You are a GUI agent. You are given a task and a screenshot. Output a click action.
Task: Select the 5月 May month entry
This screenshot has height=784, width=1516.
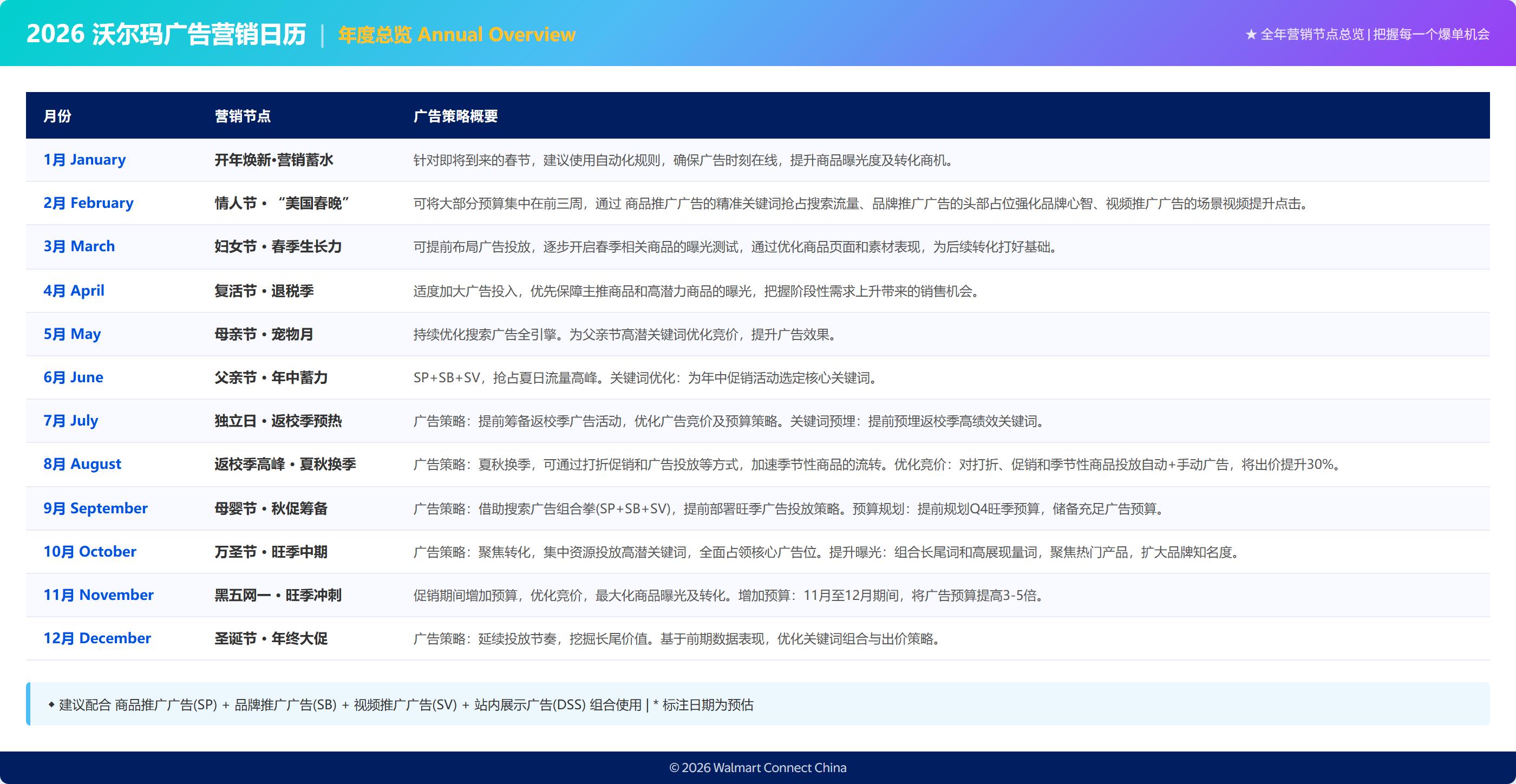point(72,334)
